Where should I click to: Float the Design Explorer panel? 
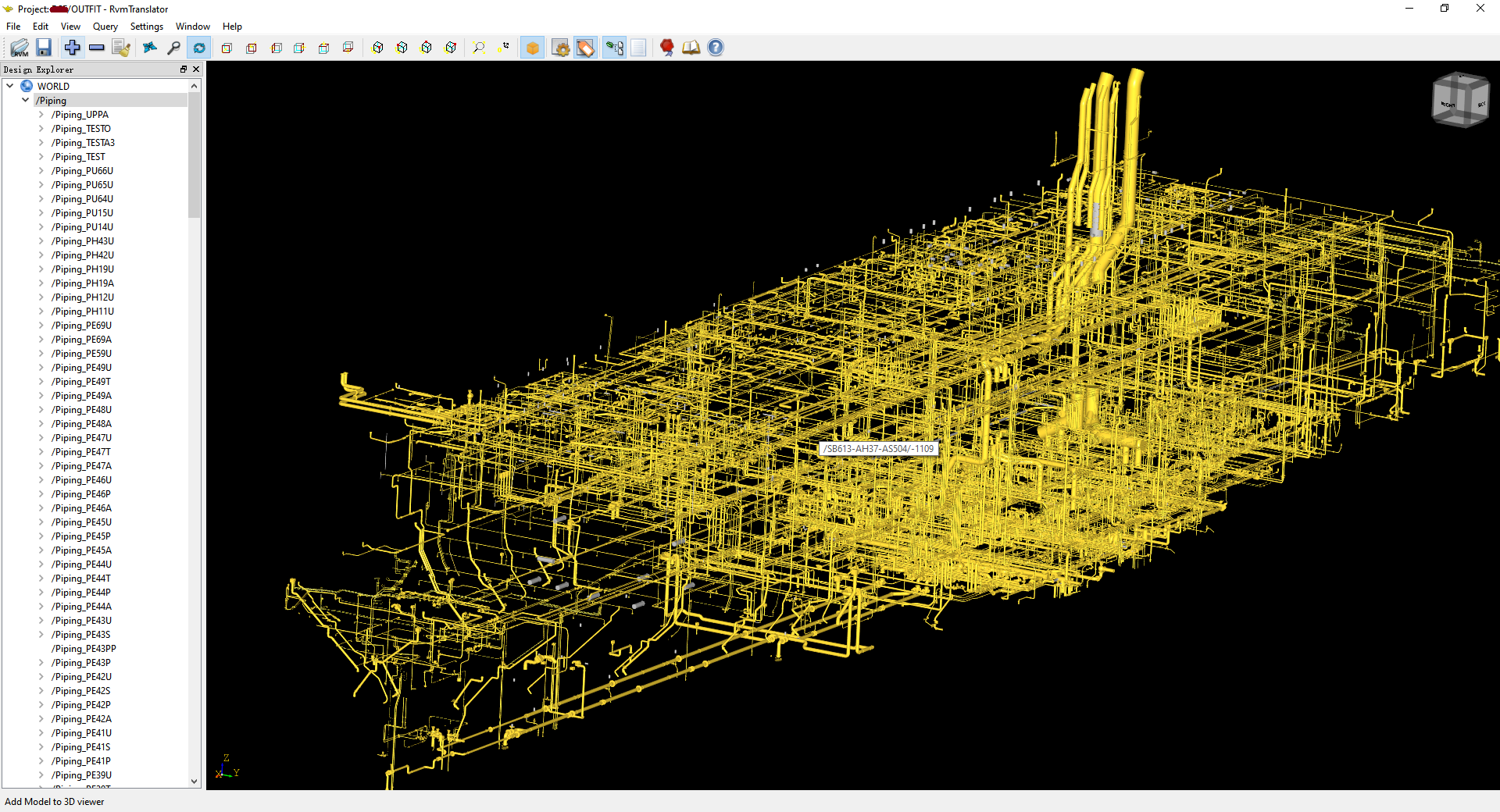(184, 69)
